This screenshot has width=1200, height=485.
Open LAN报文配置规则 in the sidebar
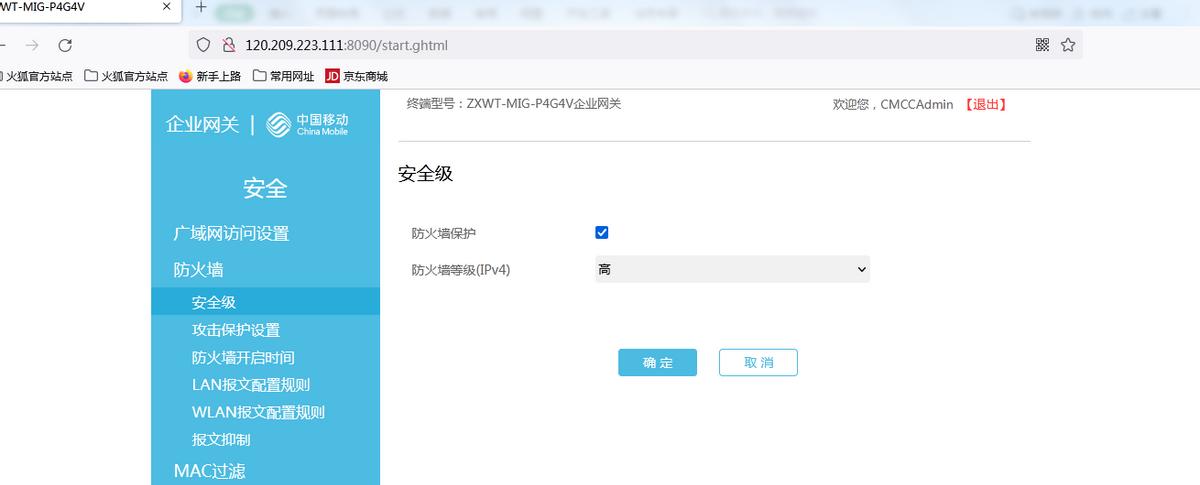click(251, 385)
